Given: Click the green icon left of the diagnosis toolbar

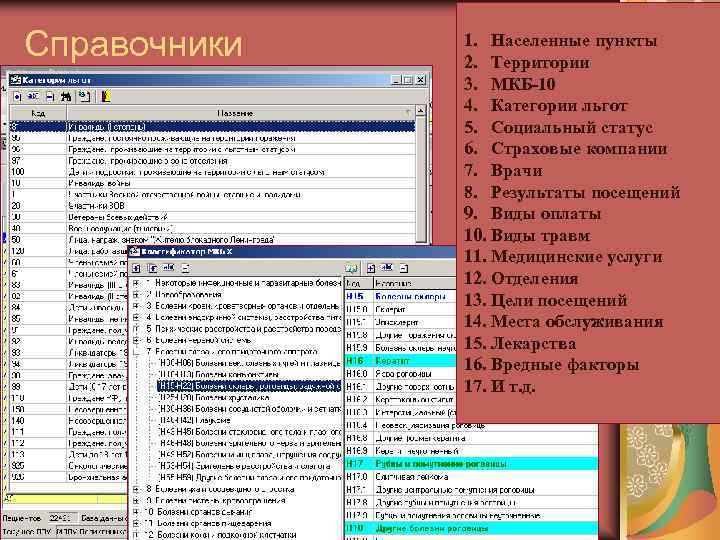Looking at the screenshot, I should pyautogui.click(x=352, y=268).
